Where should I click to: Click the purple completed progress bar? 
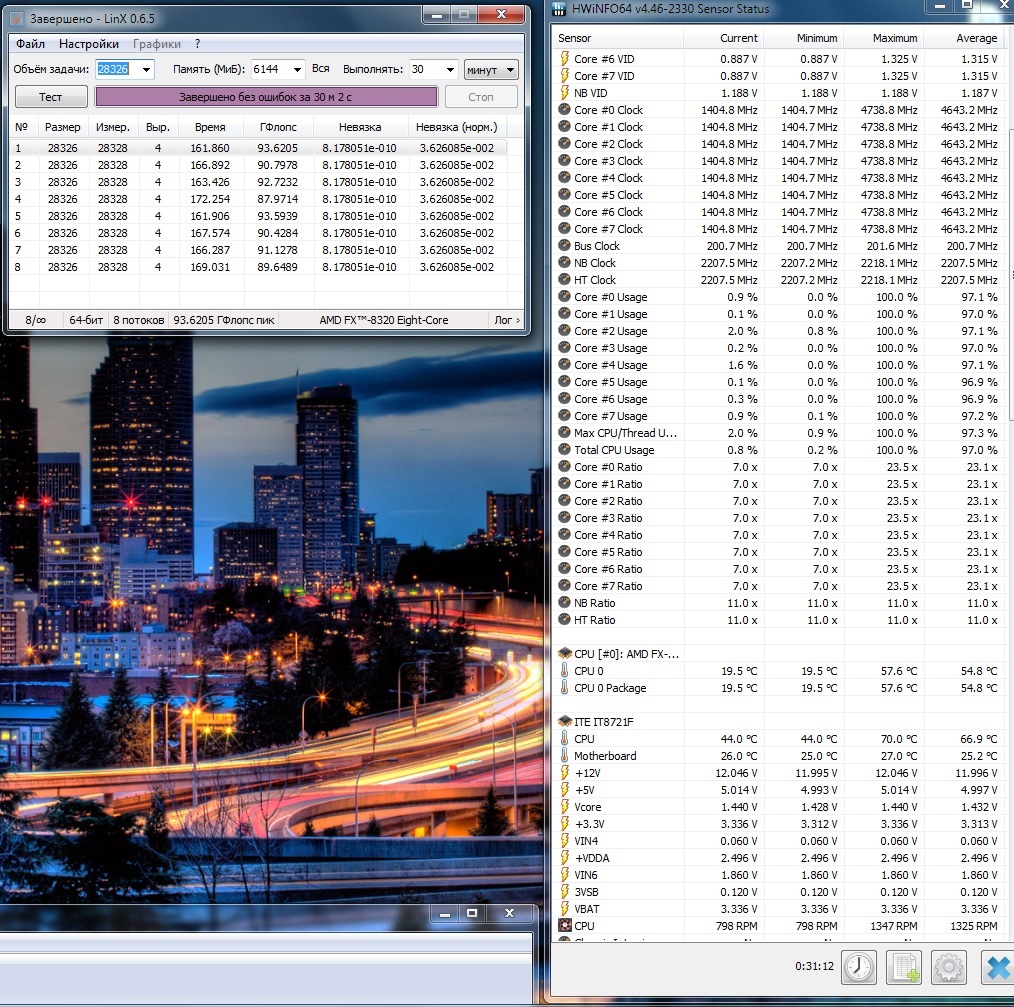(266, 97)
